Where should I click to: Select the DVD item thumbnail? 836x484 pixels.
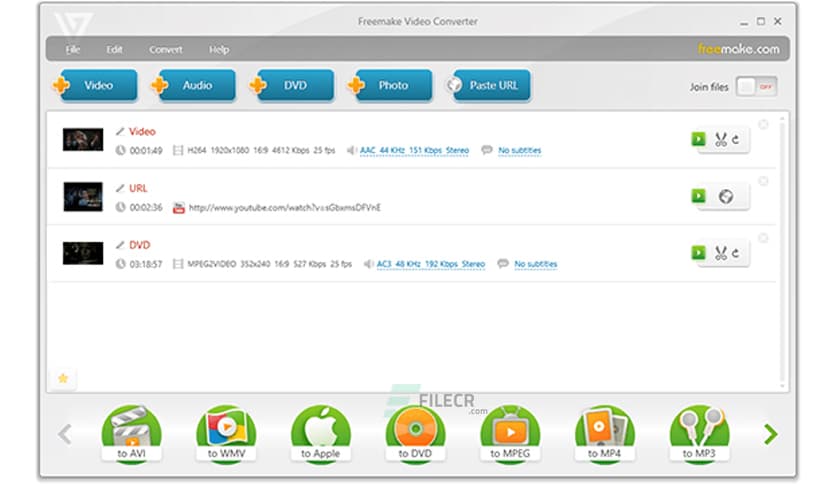pos(83,253)
